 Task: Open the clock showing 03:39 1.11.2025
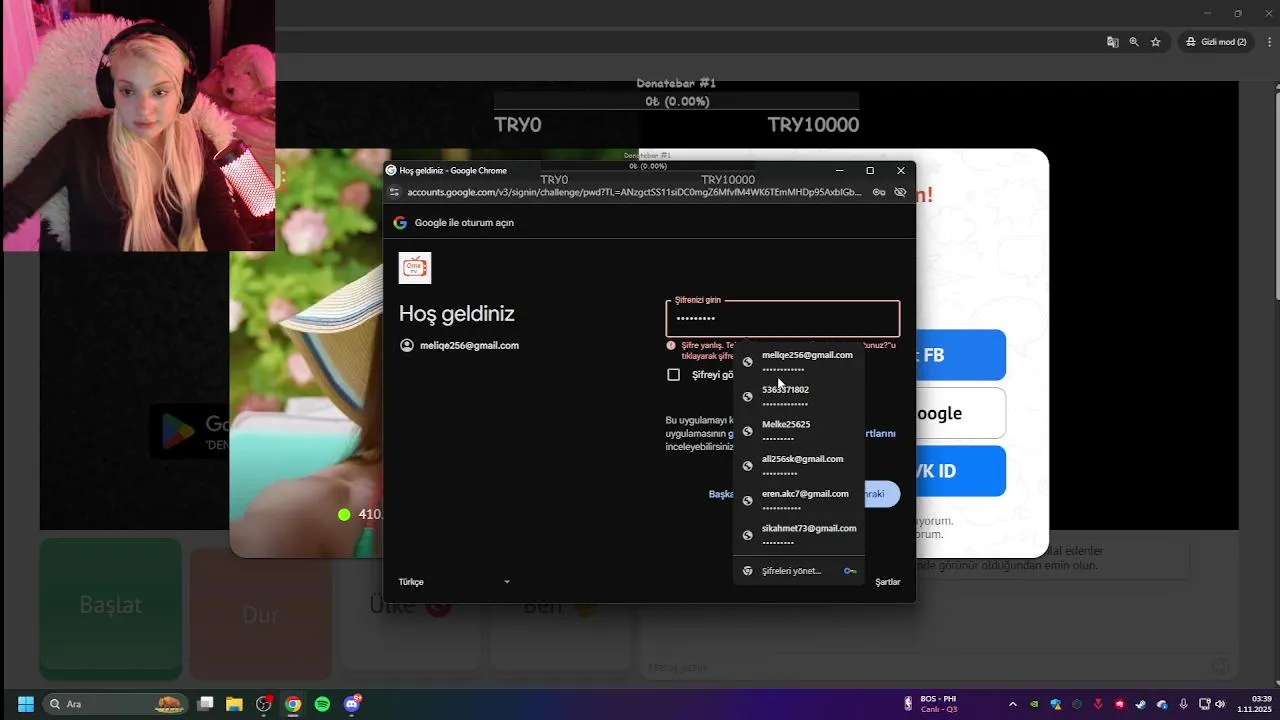click(x=1255, y=704)
